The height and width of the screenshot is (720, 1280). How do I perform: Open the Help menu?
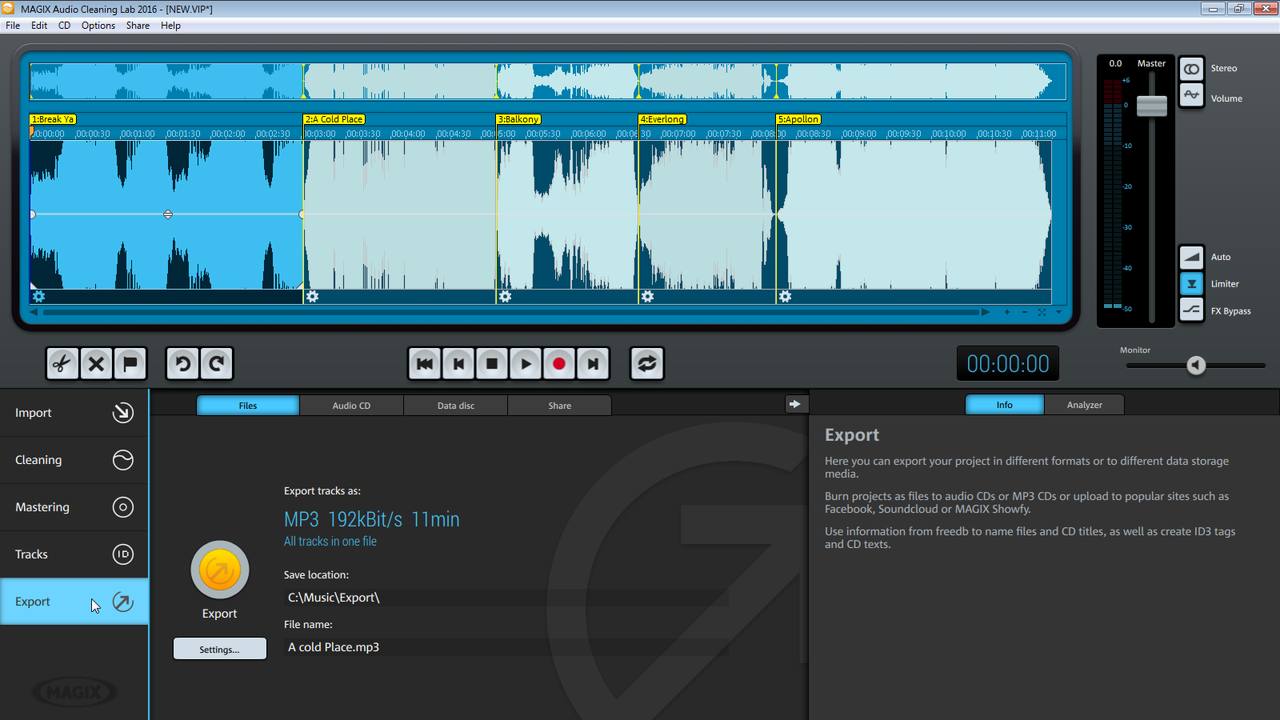click(171, 26)
